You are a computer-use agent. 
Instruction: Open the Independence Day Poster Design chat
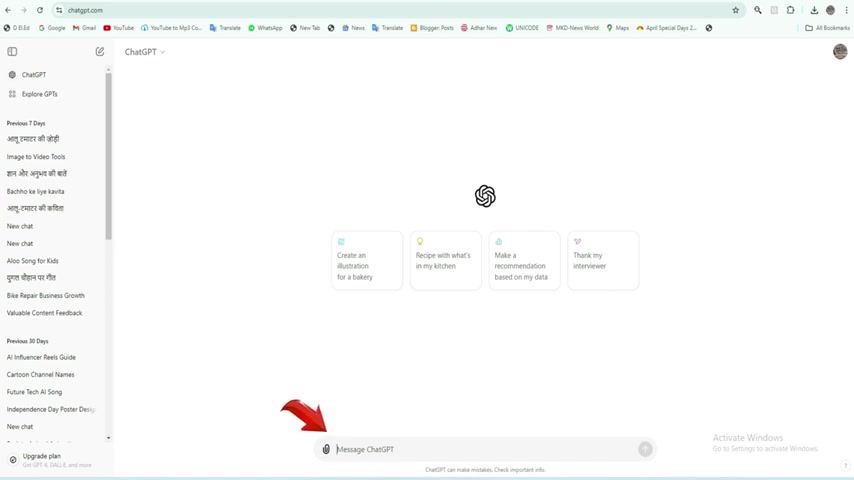pyautogui.click(x=51, y=409)
